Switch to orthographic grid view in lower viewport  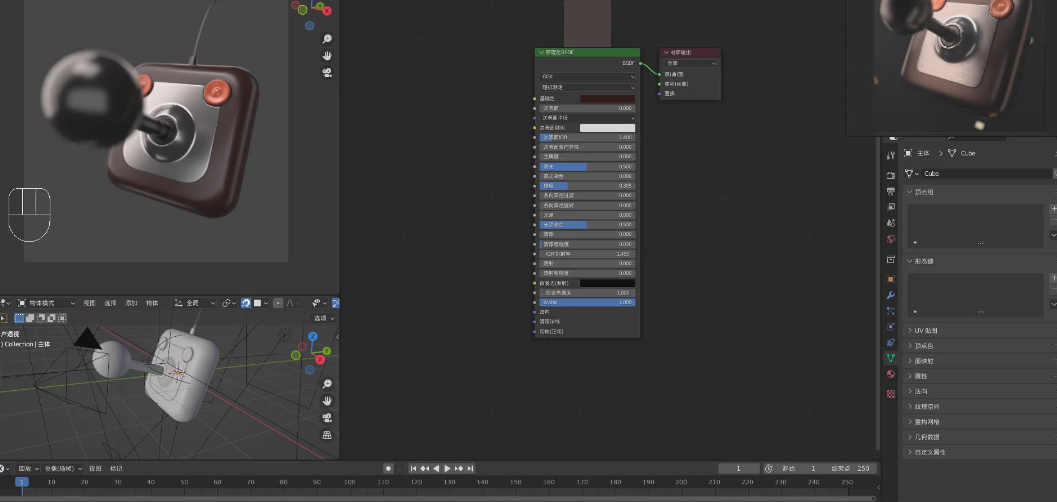click(x=327, y=435)
